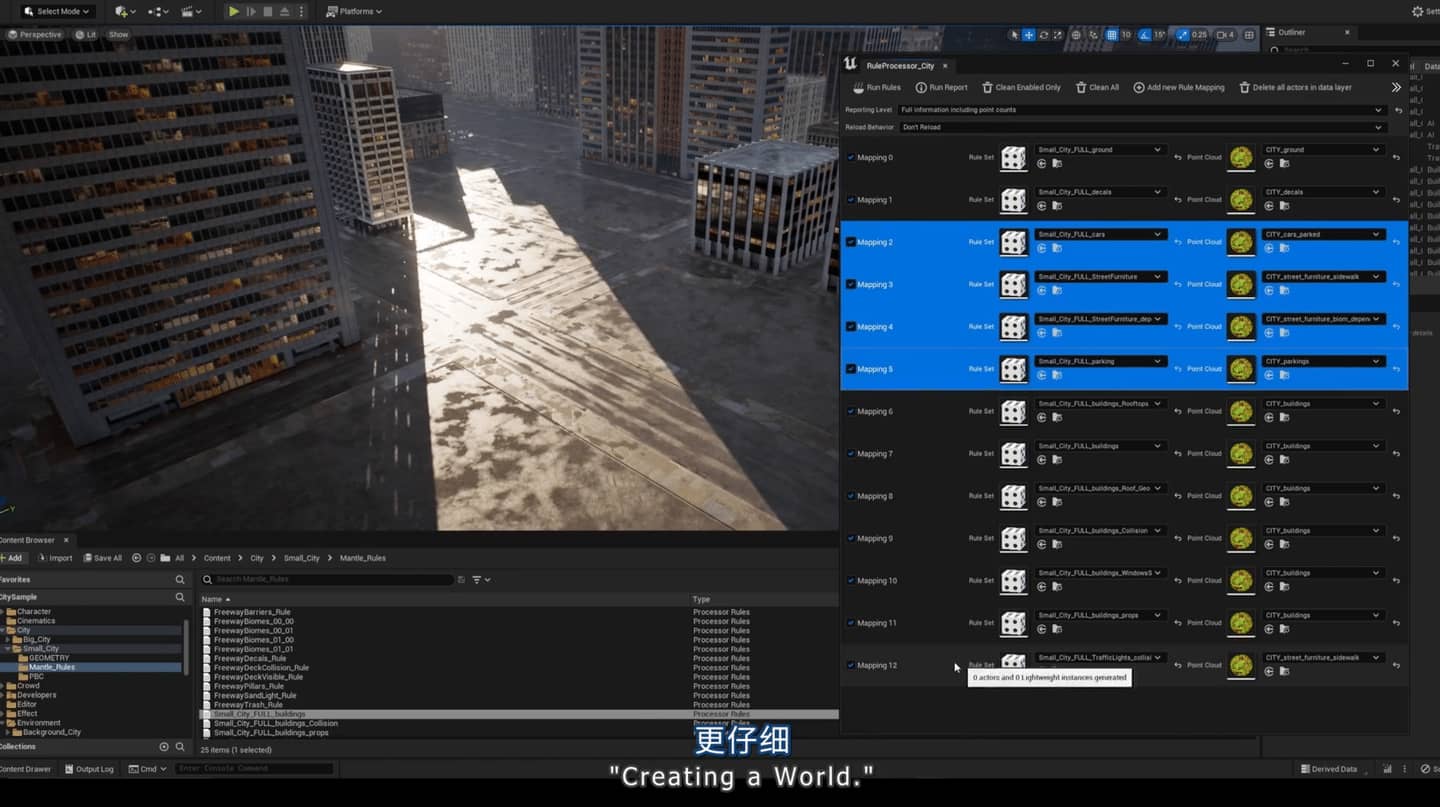Reset Mapping 0 point cloud to default arrow
This screenshot has width=1440, height=807.
click(x=1396, y=158)
